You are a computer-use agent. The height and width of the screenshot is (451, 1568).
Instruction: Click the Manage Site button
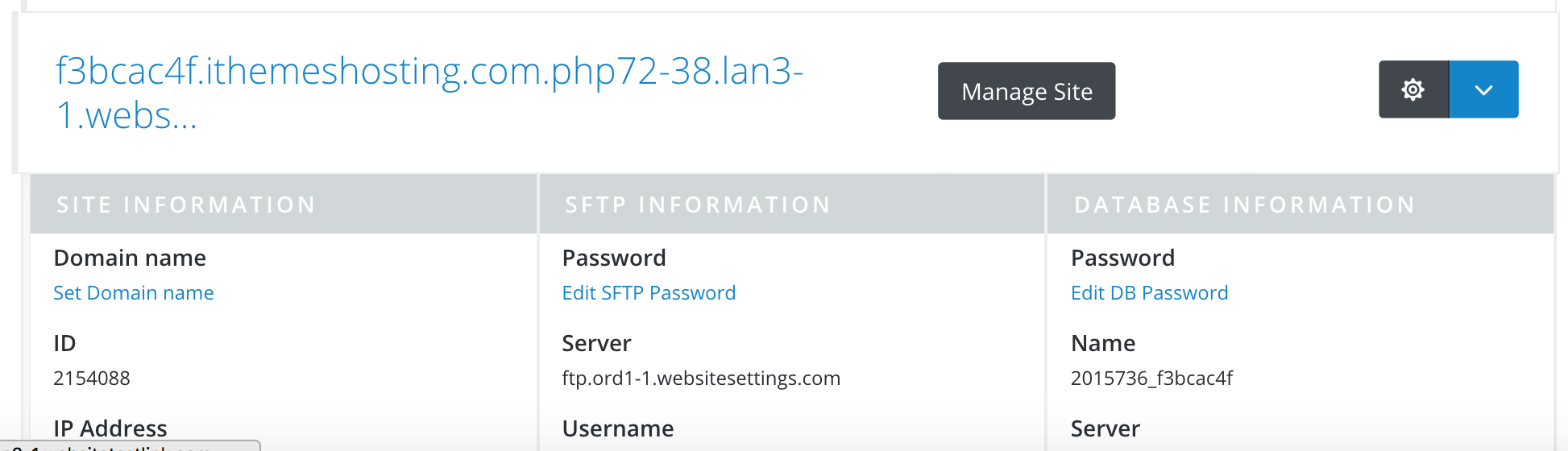[1027, 91]
